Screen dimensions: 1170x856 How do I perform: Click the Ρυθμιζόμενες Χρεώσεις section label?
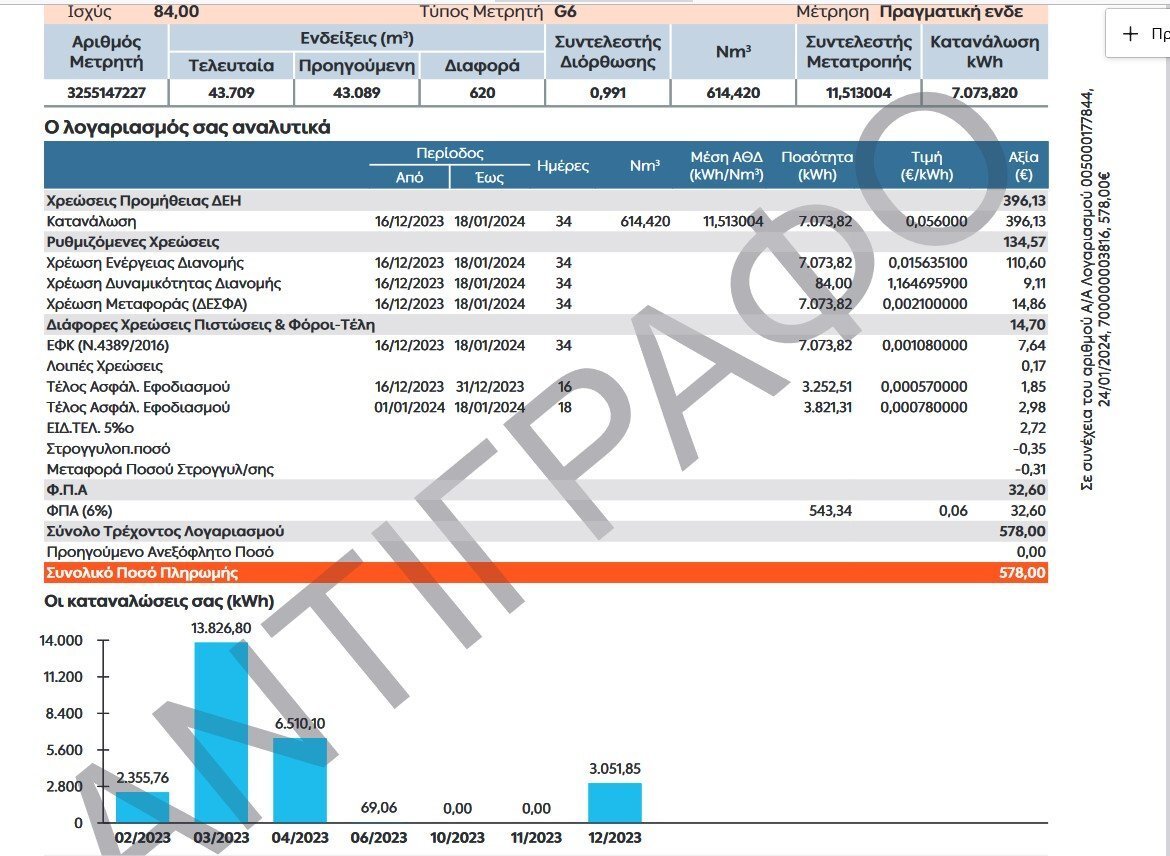[x=133, y=243]
